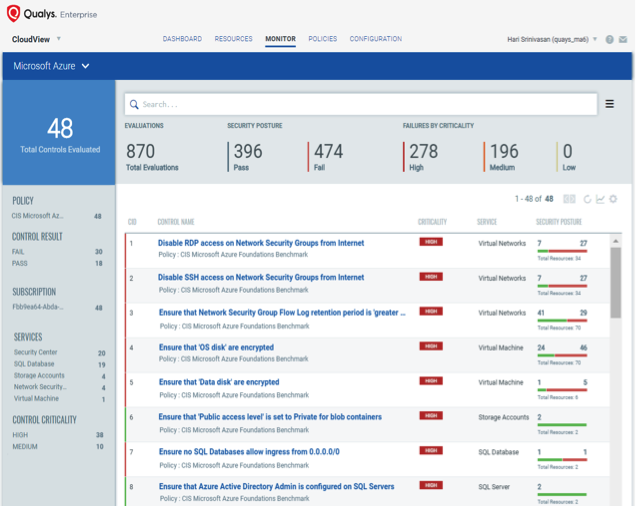Switch to the Policies tab
Image resolution: width=636 pixels, height=507 pixels.
(x=322, y=39)
